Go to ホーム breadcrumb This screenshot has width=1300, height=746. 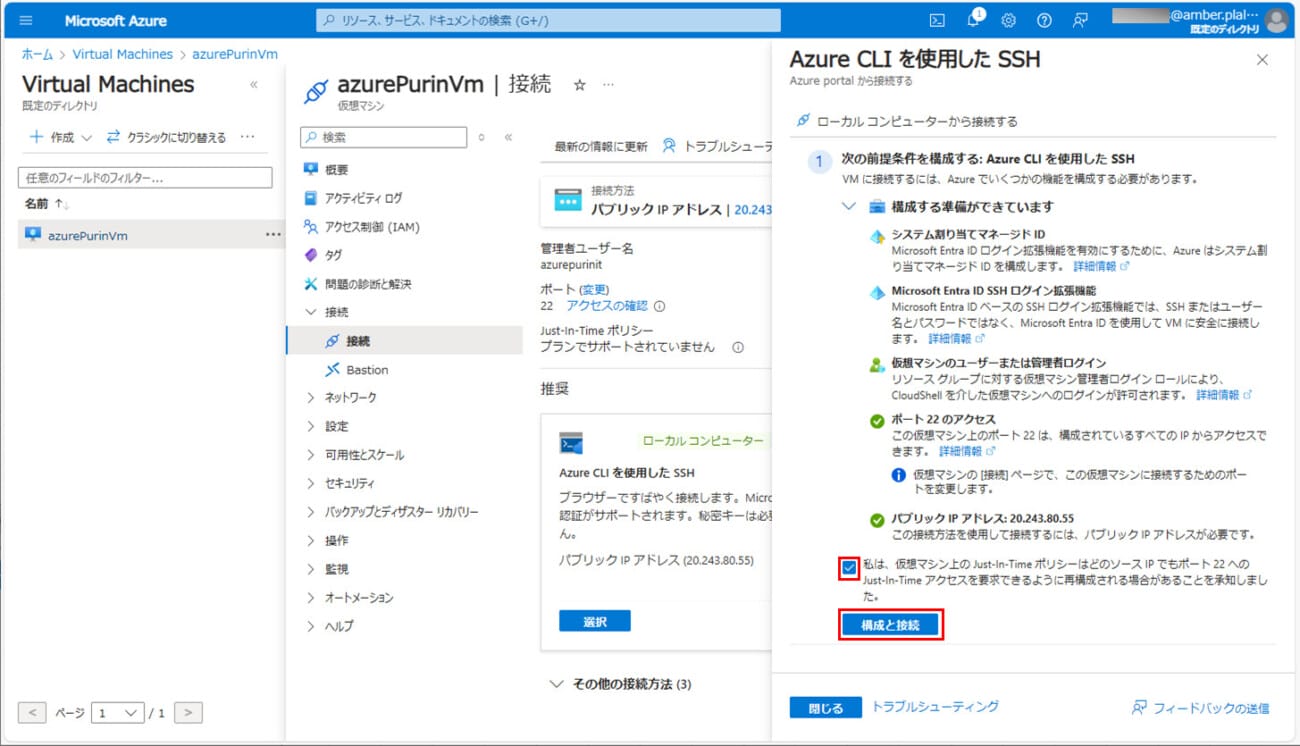tap(37, 54)
